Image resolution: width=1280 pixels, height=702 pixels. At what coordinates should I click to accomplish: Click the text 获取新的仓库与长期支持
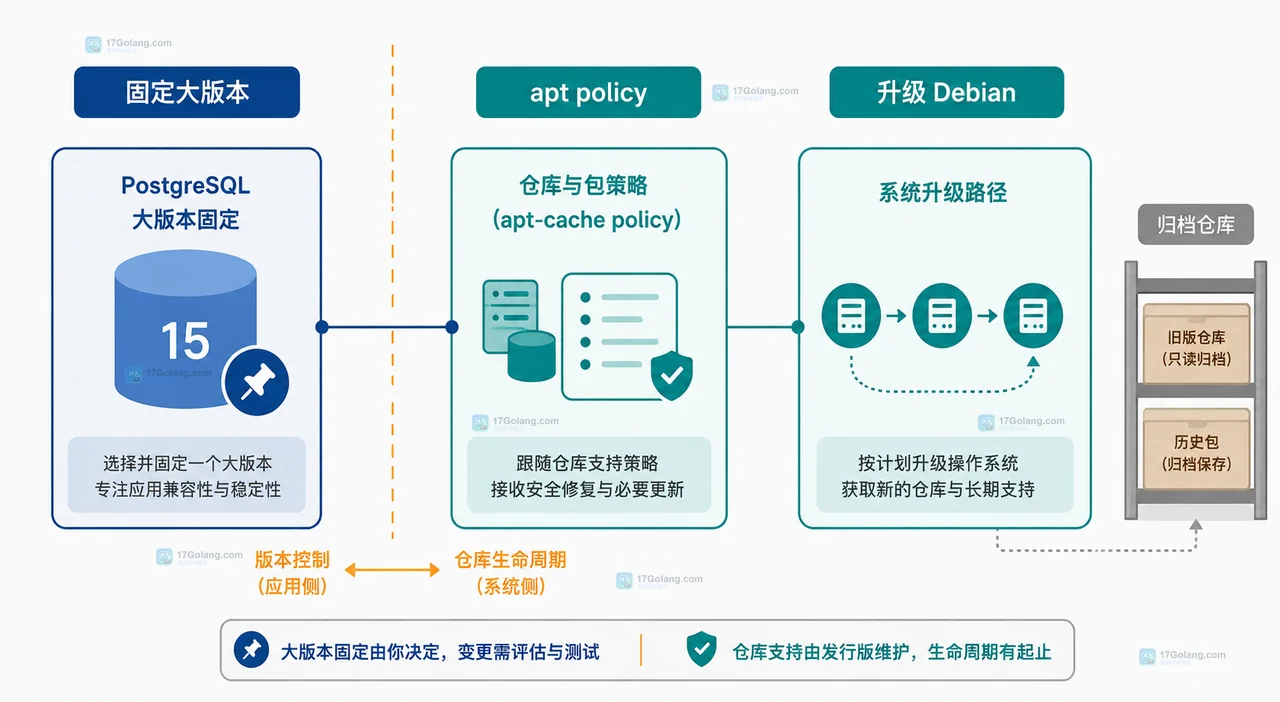(x=938, y=490)
